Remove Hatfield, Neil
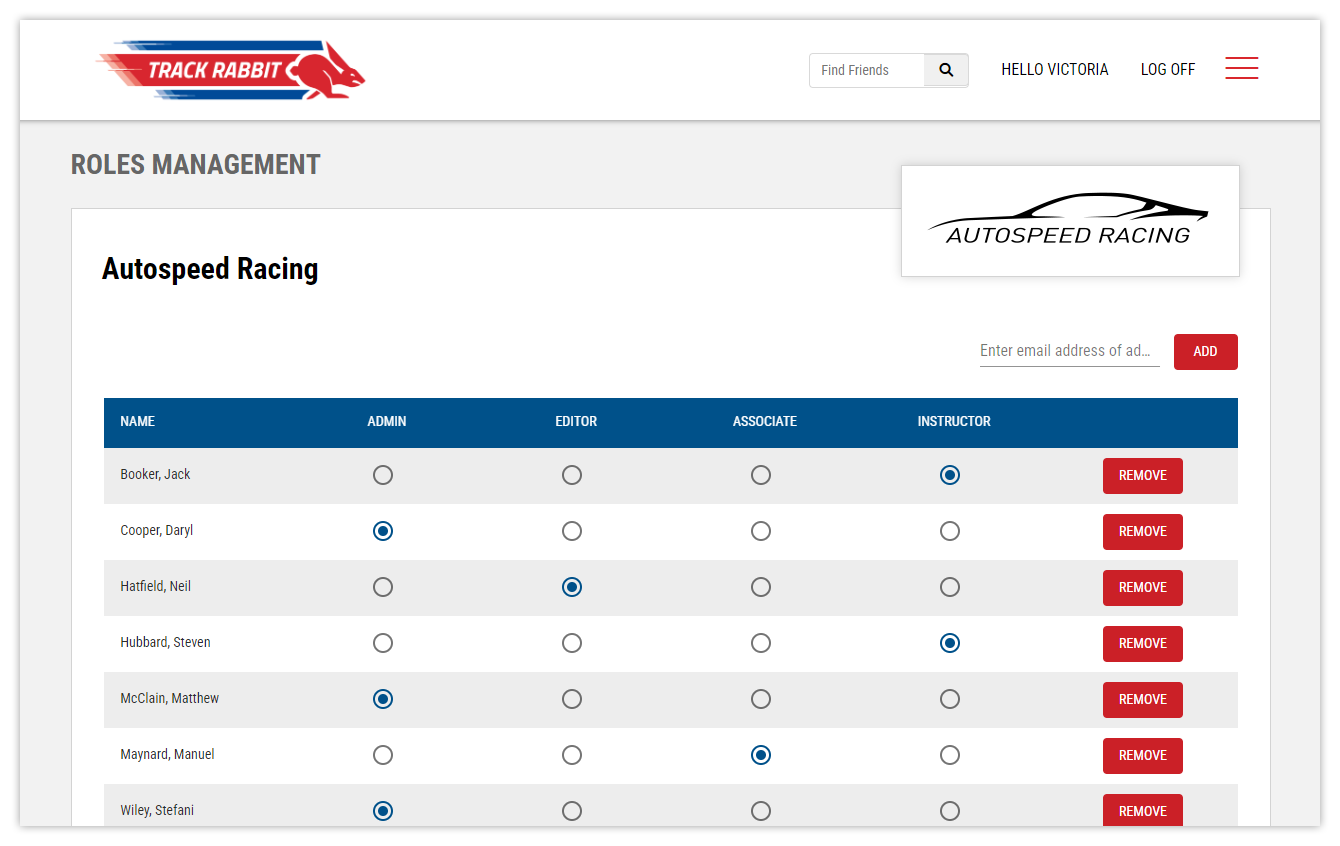1340x846 pixels. tap(1143, 588)
